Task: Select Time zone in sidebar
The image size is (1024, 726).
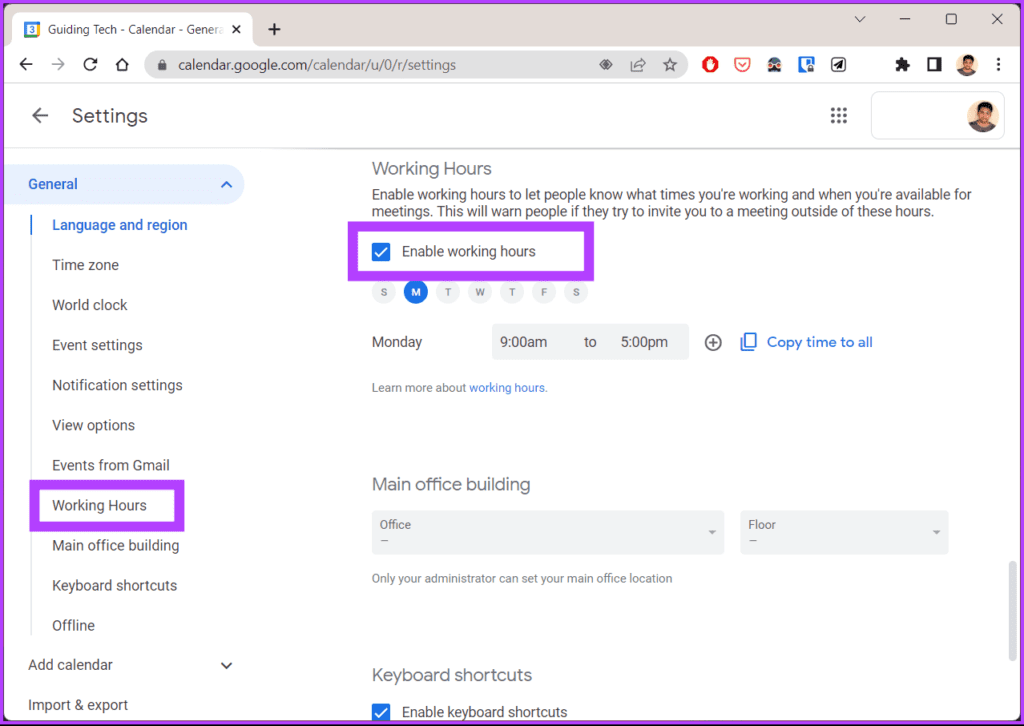Action: [x=86, y=265]
